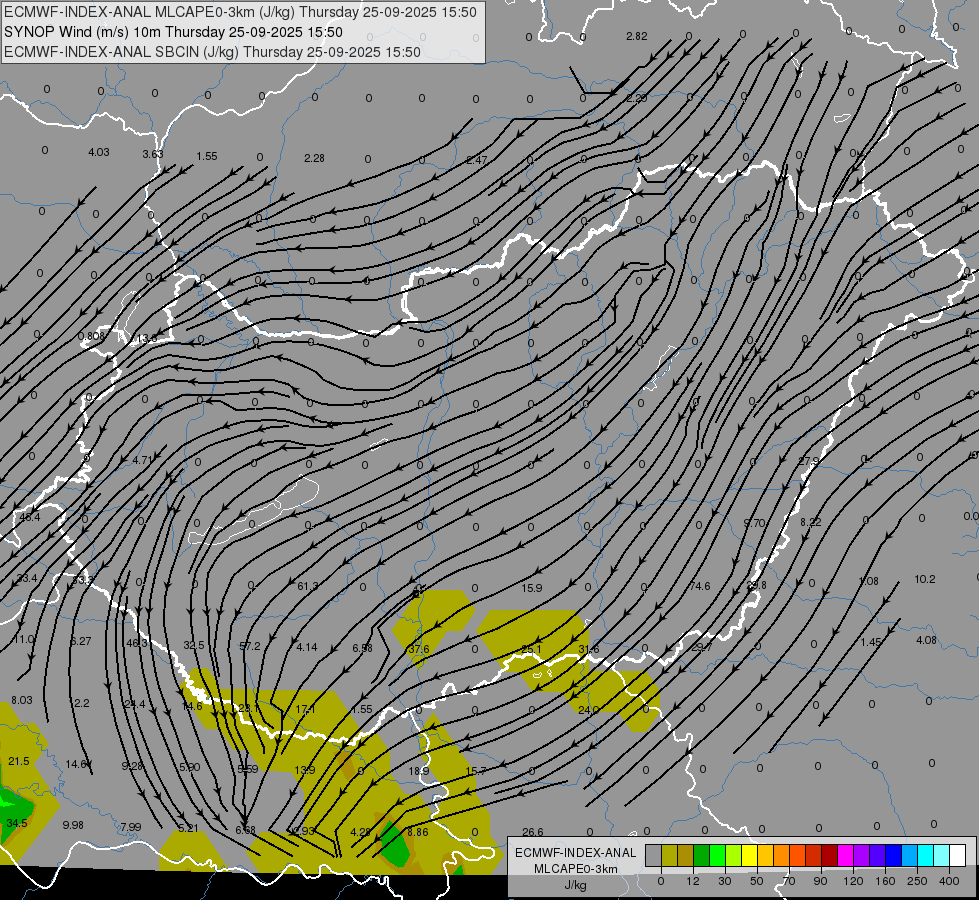Select the white legend swatch
Viewport: 979px width, 900px height.
coord(957,855)
